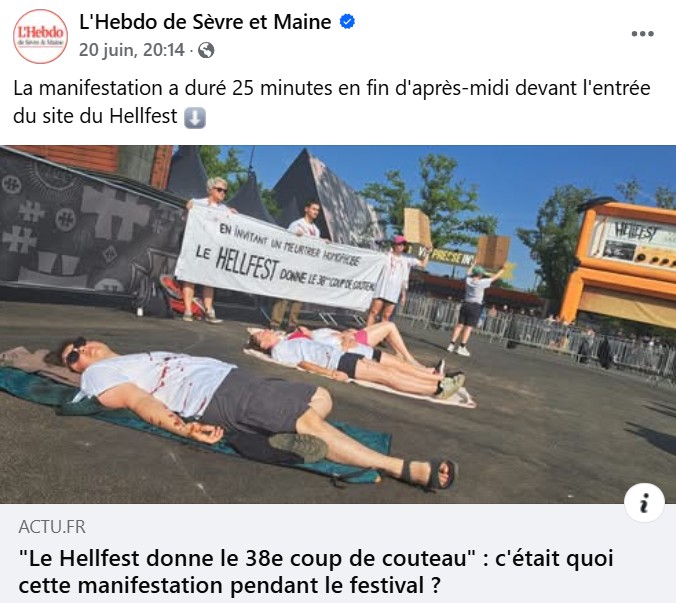
Task: Click the globe public audience icon
Action: tap(206, 50)
